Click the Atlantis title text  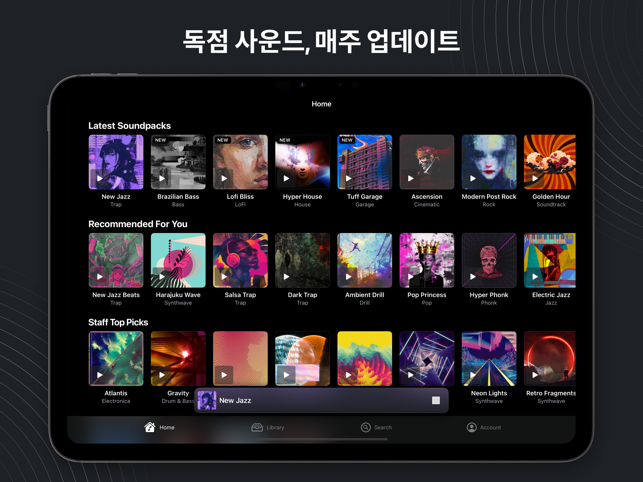pyautogui.click(x=116, y=393)
